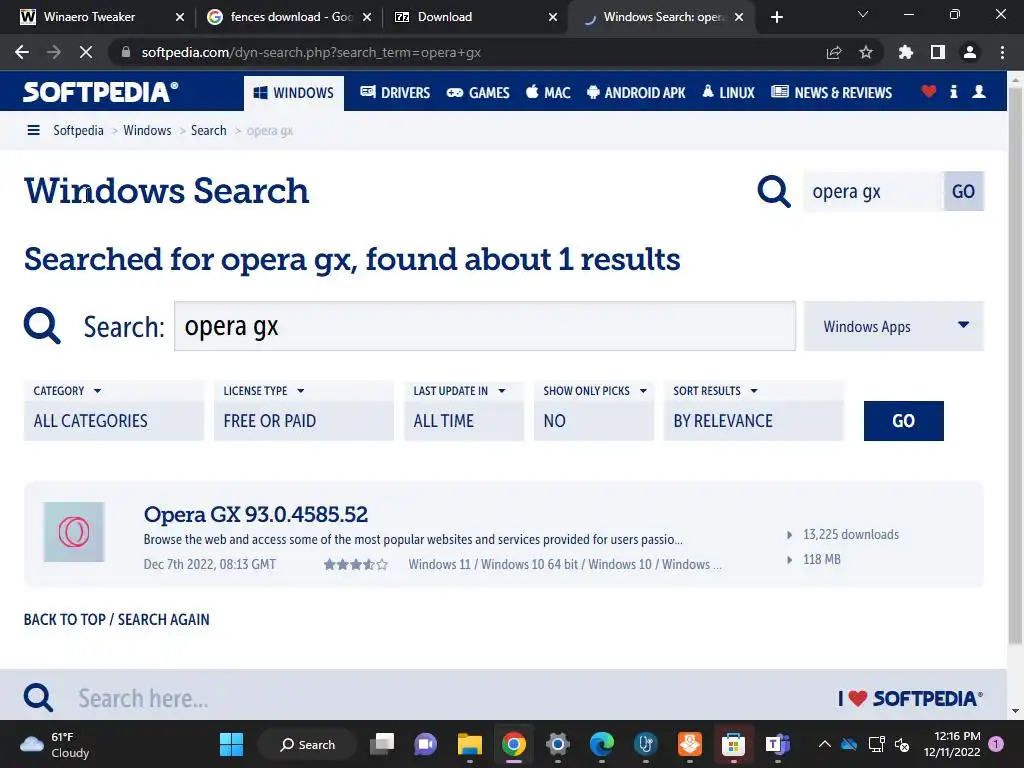Screen dimensions: 1024x768
Task: Open the Chrome three-dot menu
Action: 1002,52
